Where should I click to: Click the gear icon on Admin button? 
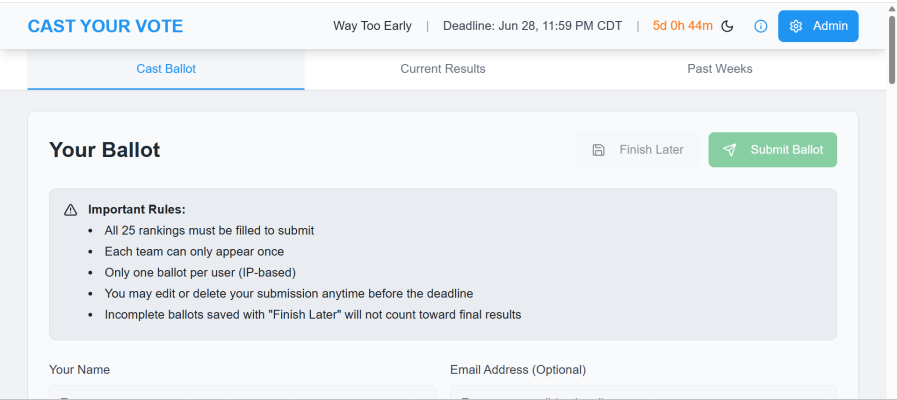[x=796, y=26]
